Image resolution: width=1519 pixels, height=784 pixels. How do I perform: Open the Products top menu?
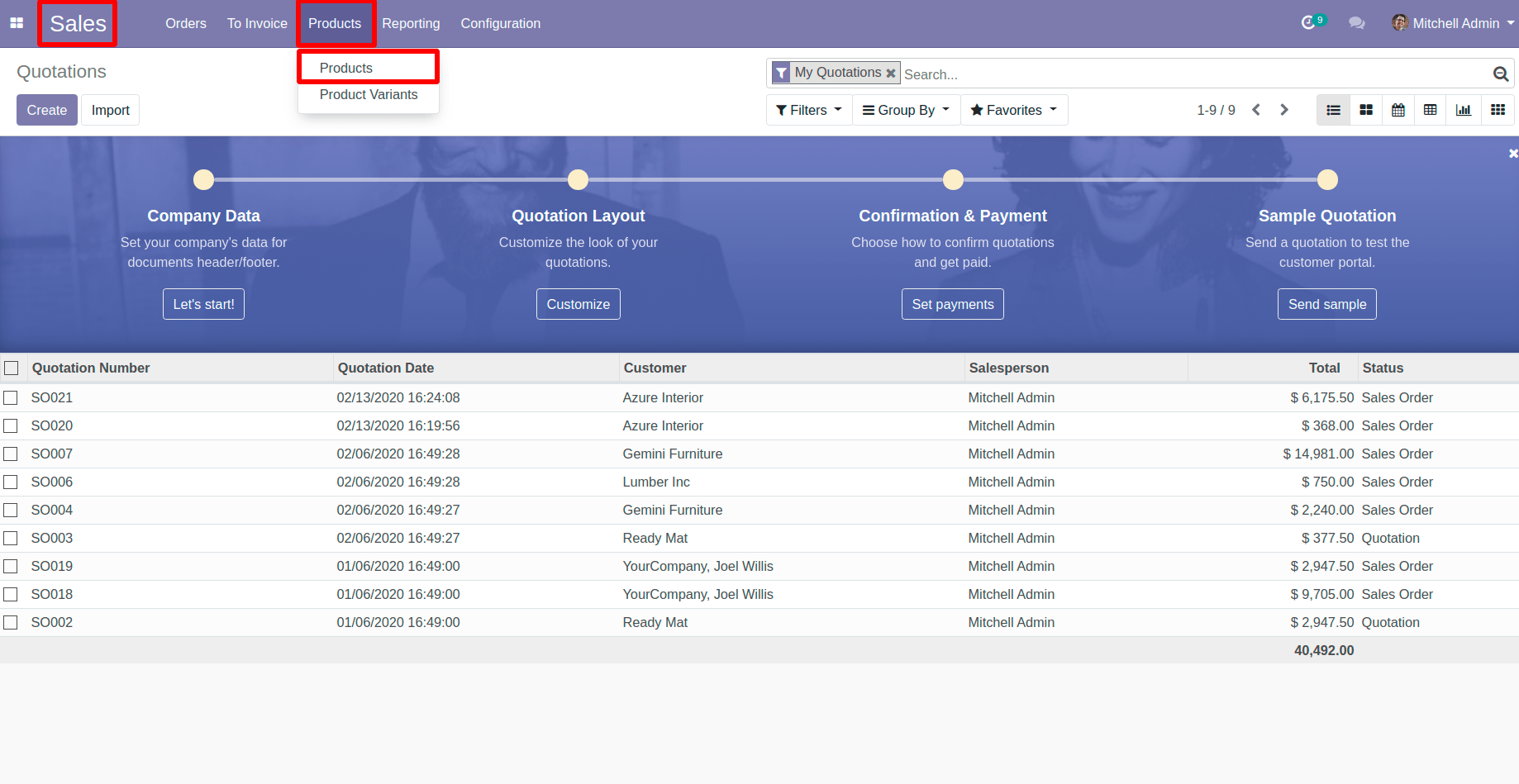335,23
